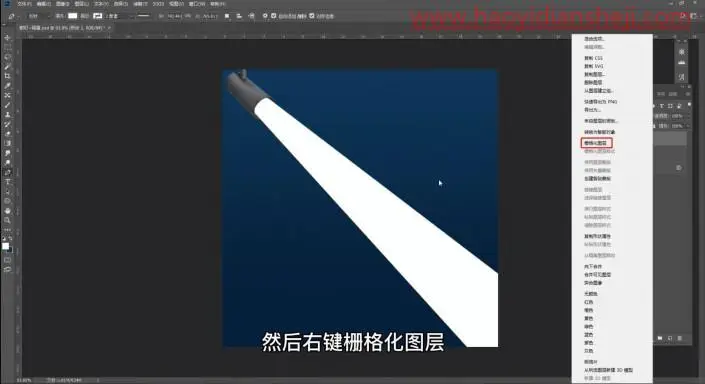Choose 红色 label color in context menu
Screen dimensions: 705x384
pos(589,302)
